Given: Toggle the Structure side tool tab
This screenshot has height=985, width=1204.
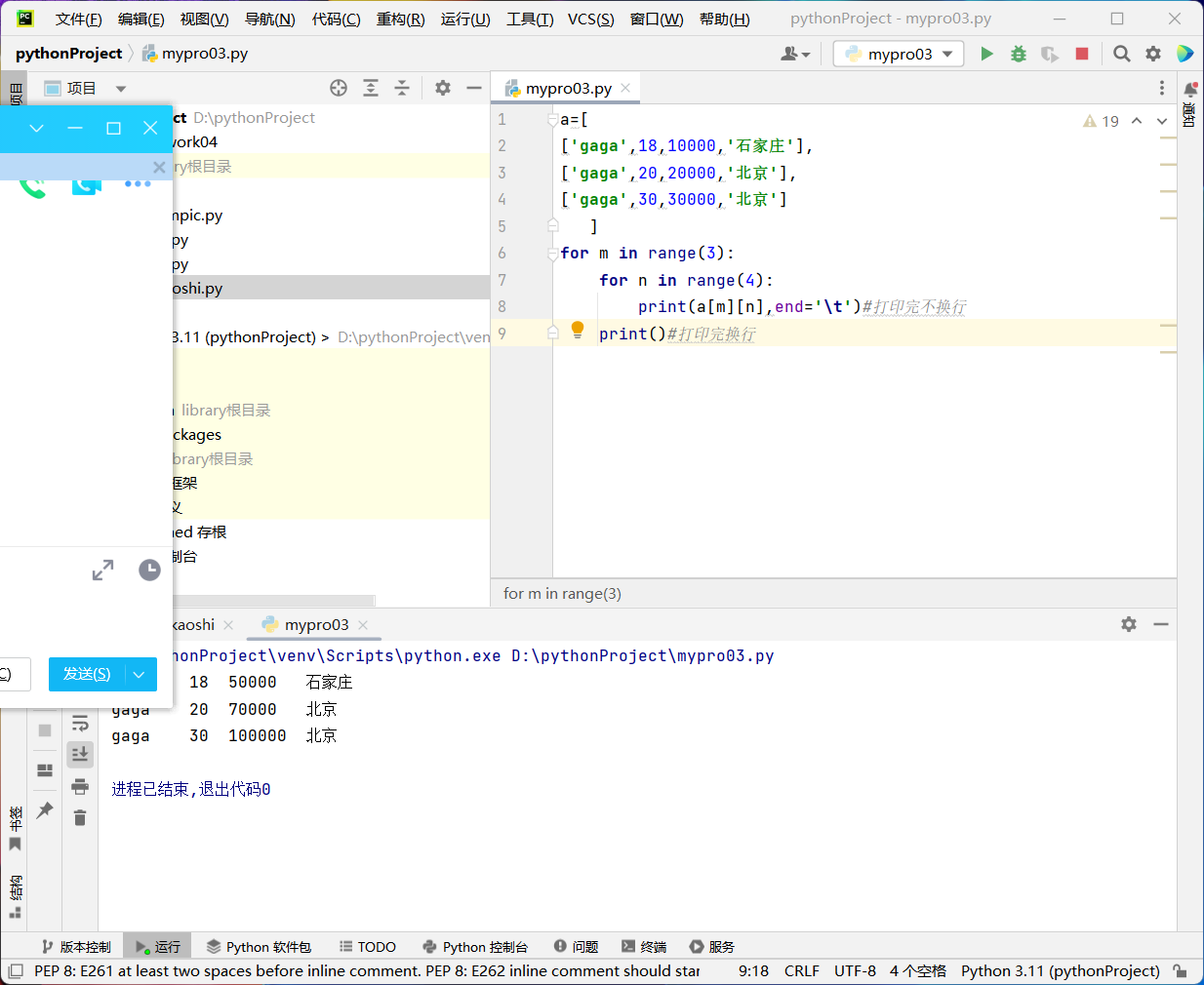Looking at the screenshot, I should click(15, 896).
